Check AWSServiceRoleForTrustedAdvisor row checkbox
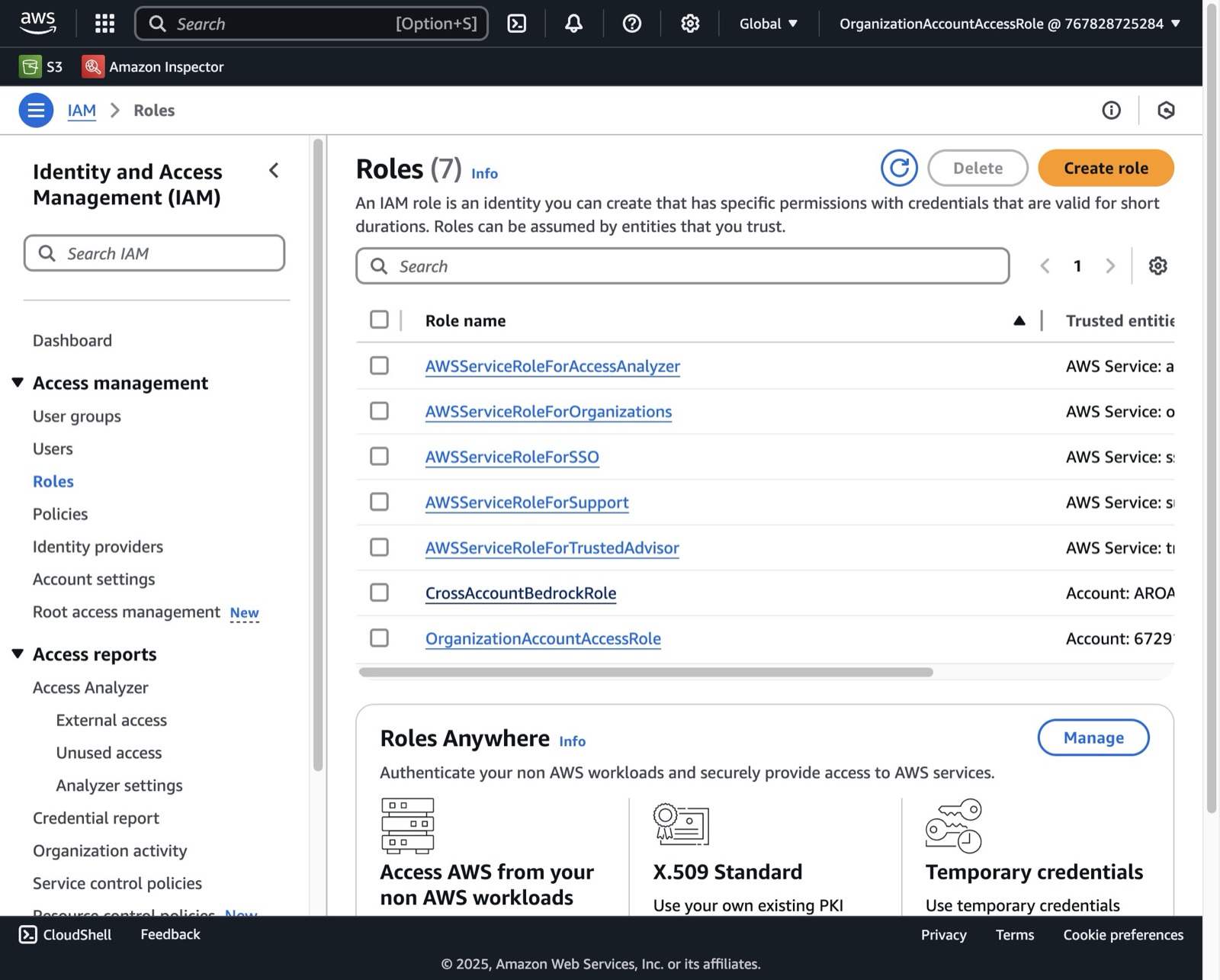The width and height of the screenshot is (1220, 980). click(x=379, y=547)
